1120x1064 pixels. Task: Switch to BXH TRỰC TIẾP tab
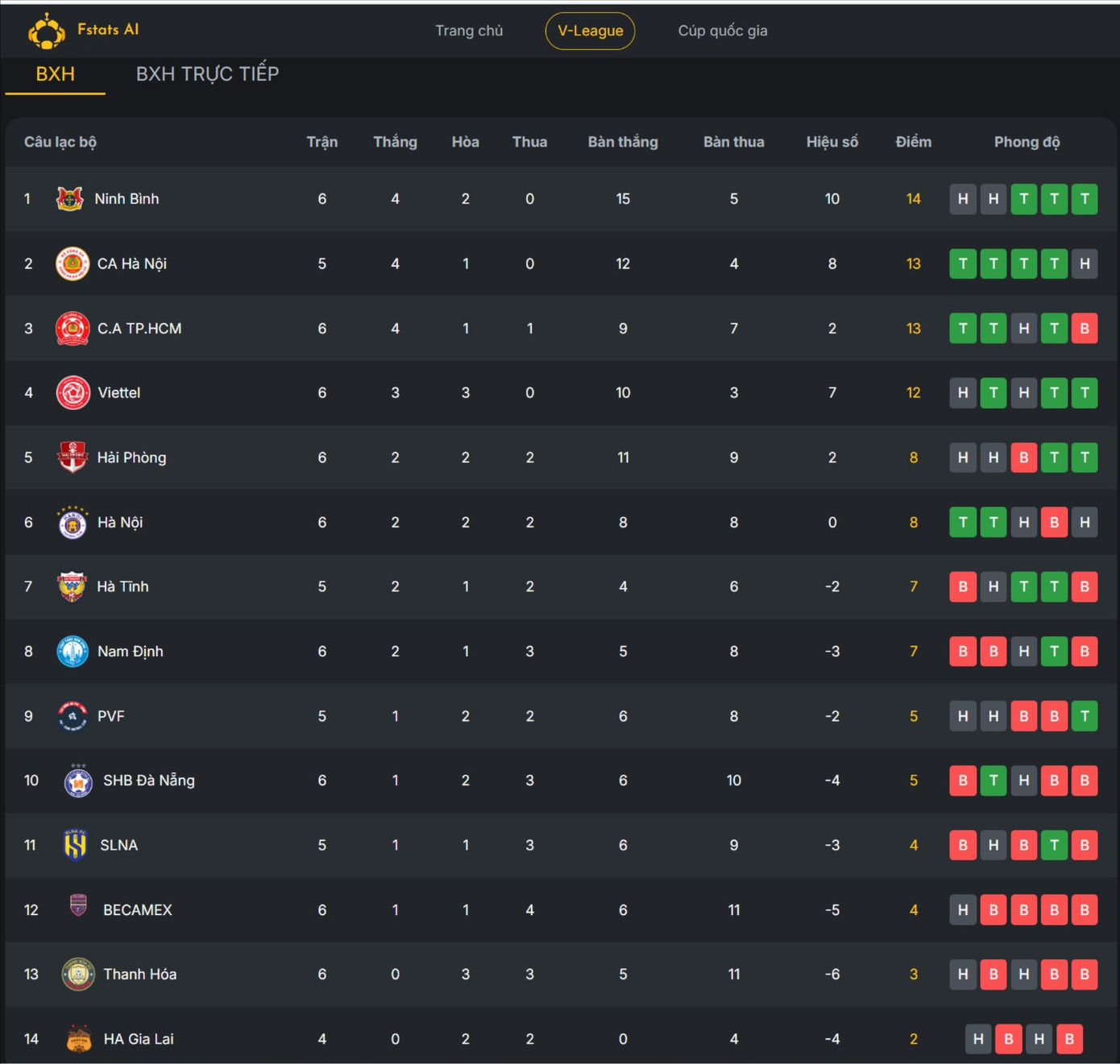(x=207, y=74)
